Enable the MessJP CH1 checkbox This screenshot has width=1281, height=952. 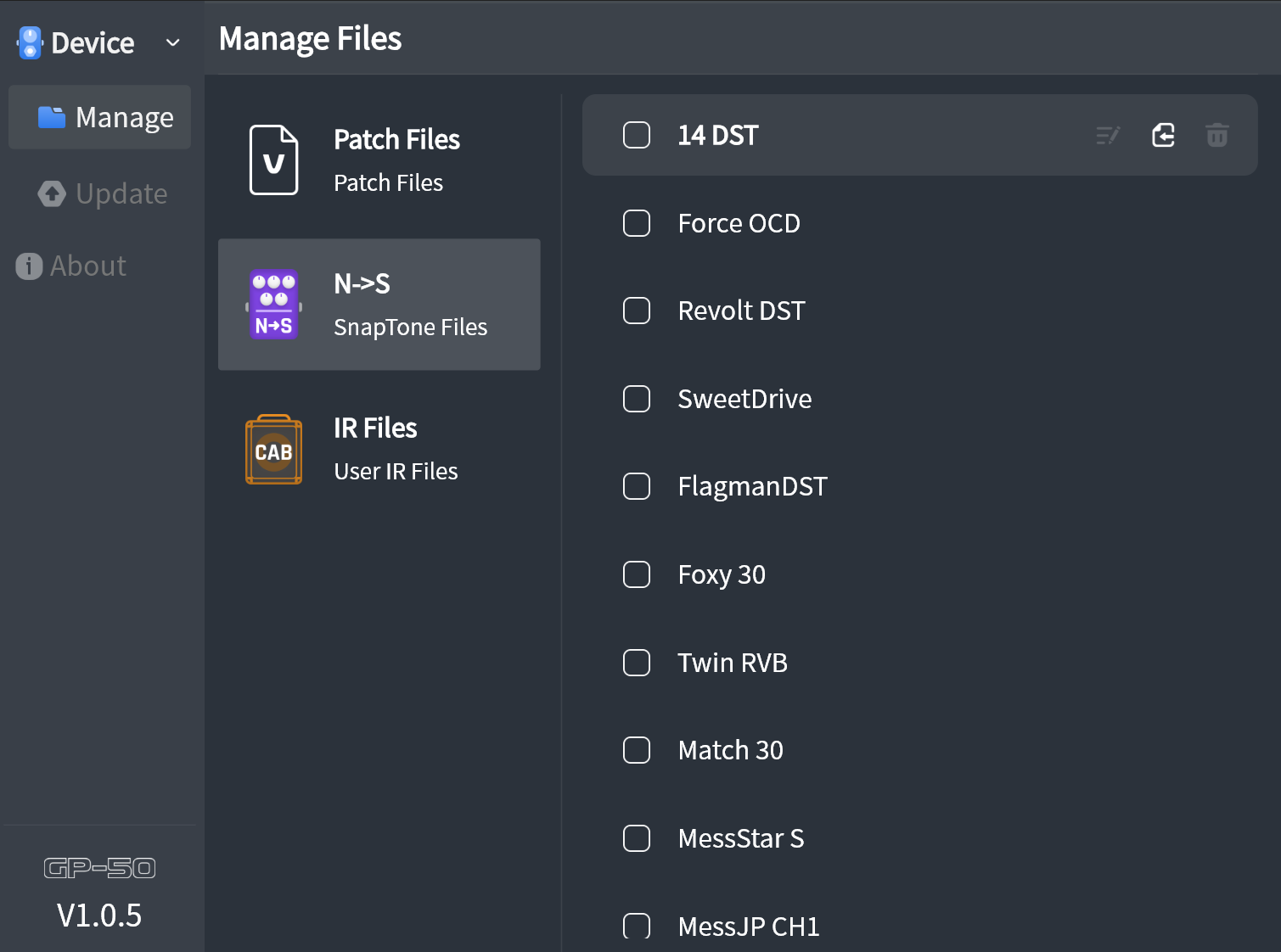click(x=636, y=926)
